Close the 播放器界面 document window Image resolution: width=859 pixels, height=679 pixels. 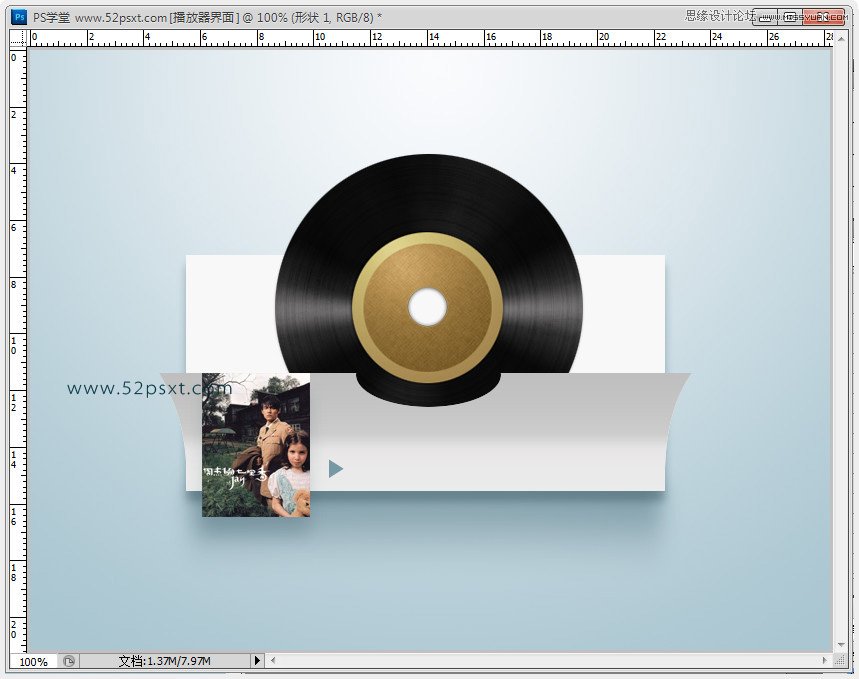[824, 17]
